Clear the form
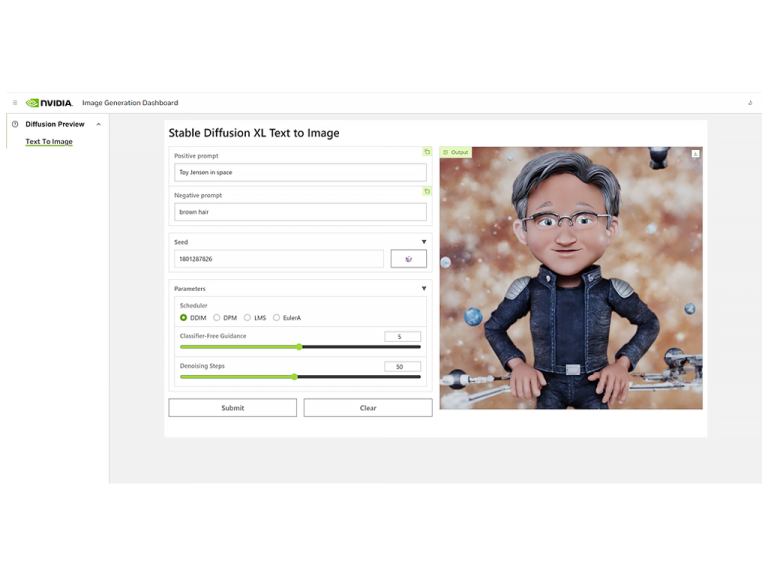The image size is (768, 576). [x=368, y=408]
